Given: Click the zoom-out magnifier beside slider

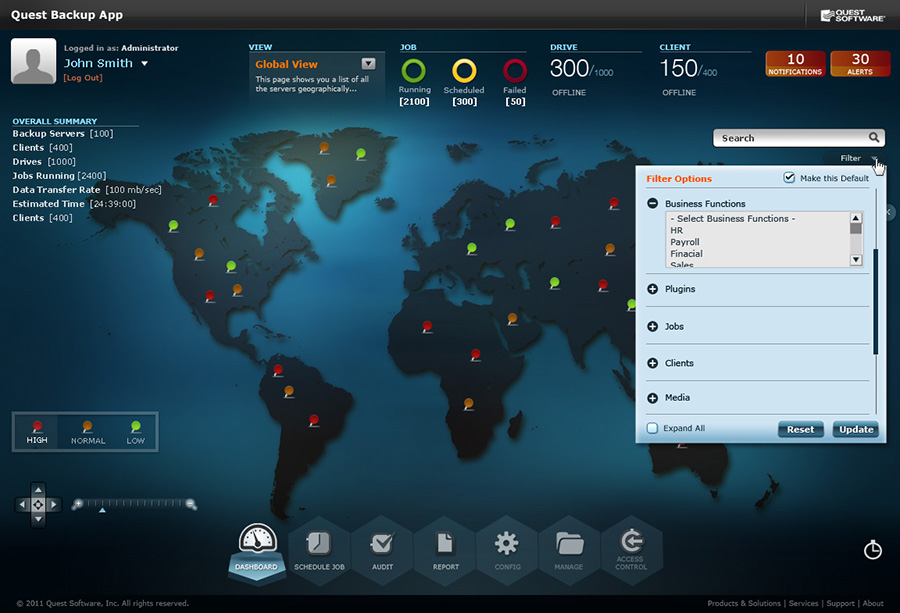Looking at the screenshot, I should pos(191,504).
